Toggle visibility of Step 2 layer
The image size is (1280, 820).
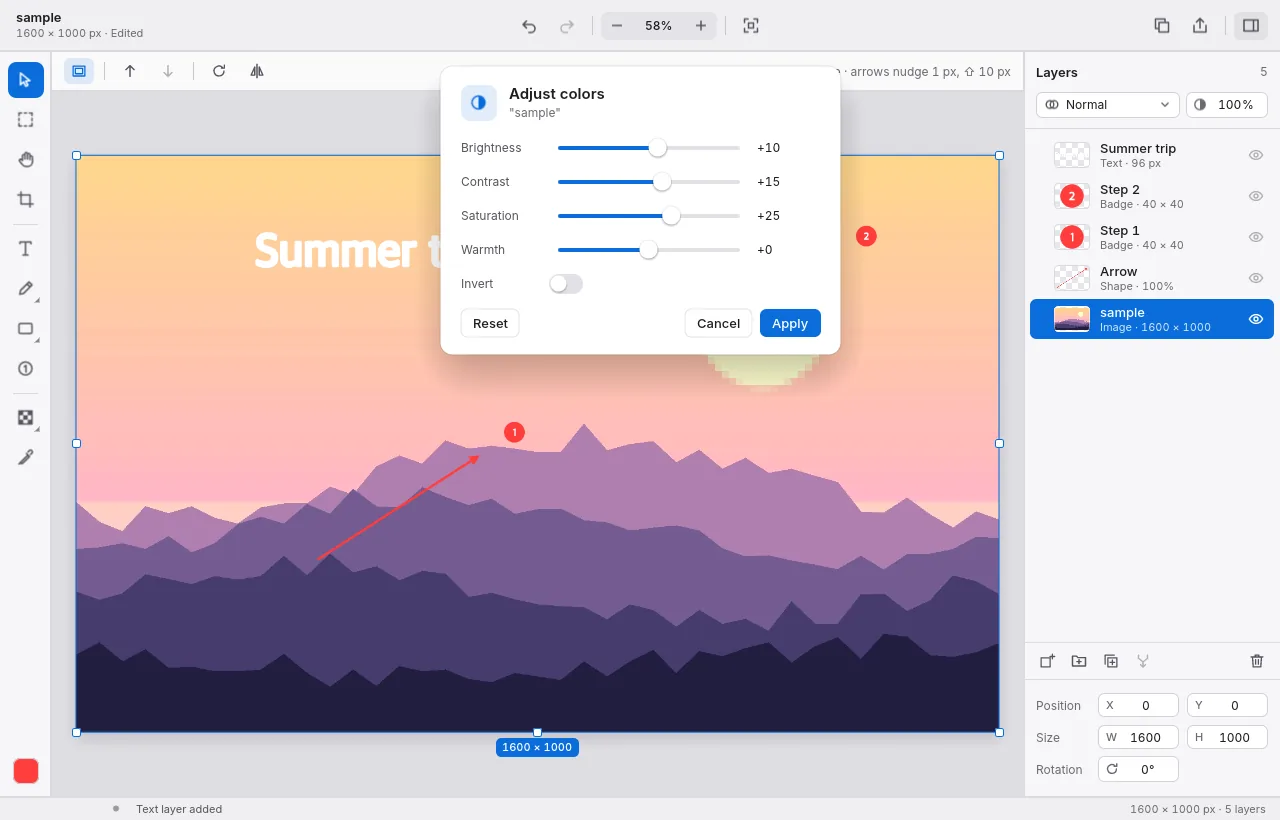[x=1256, y=196]
